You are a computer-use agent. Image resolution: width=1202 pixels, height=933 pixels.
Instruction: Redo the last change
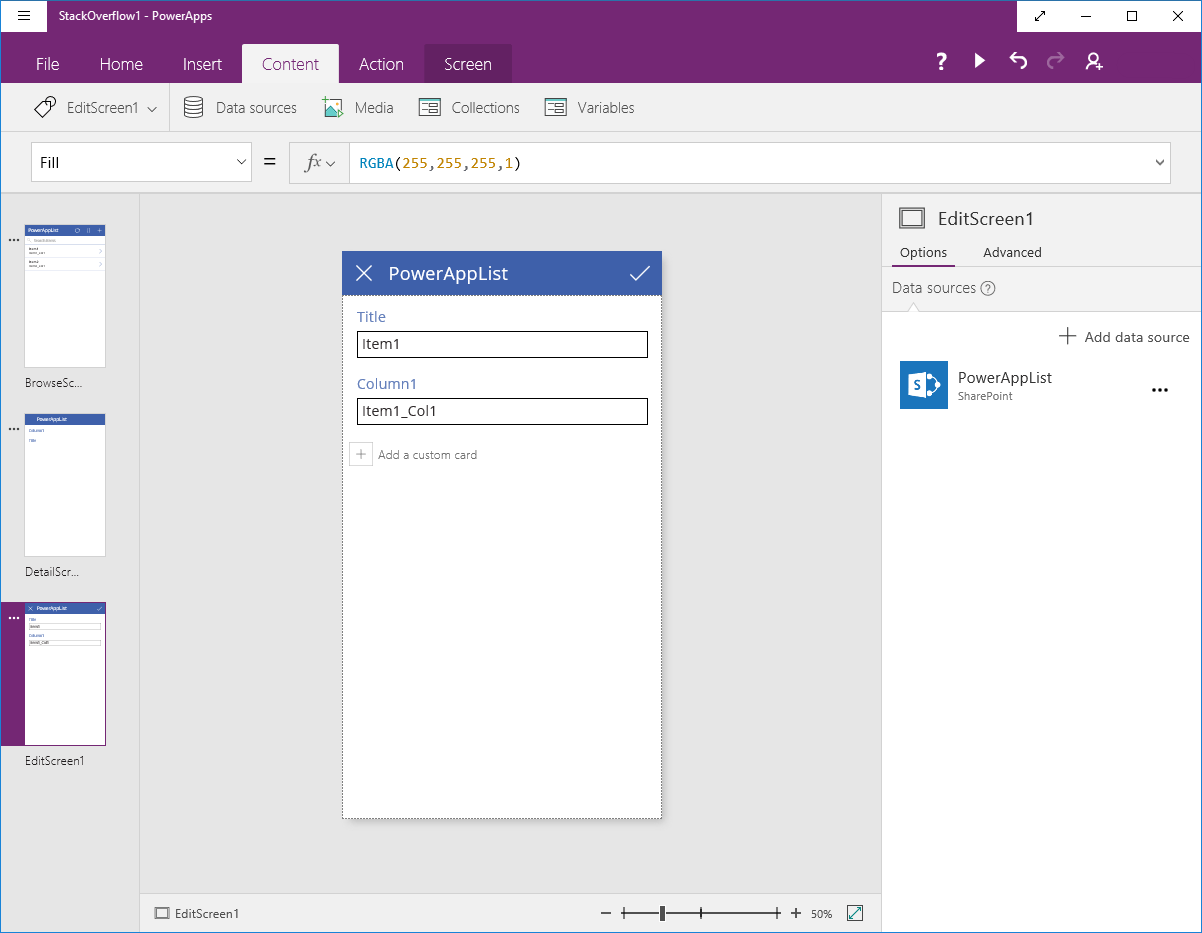pyautogui.click(x=1055, y=61)
